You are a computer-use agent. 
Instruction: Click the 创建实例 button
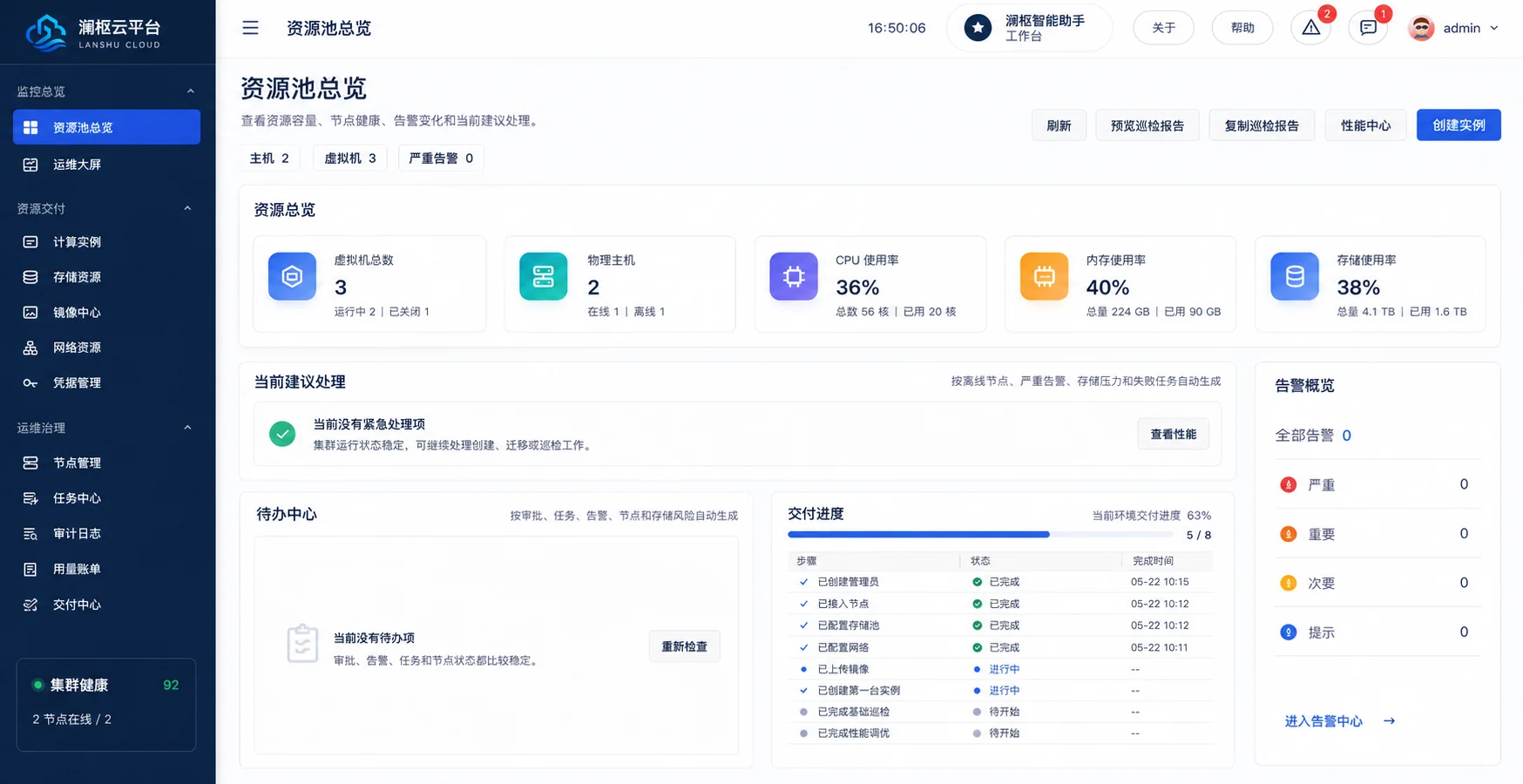1459,125
